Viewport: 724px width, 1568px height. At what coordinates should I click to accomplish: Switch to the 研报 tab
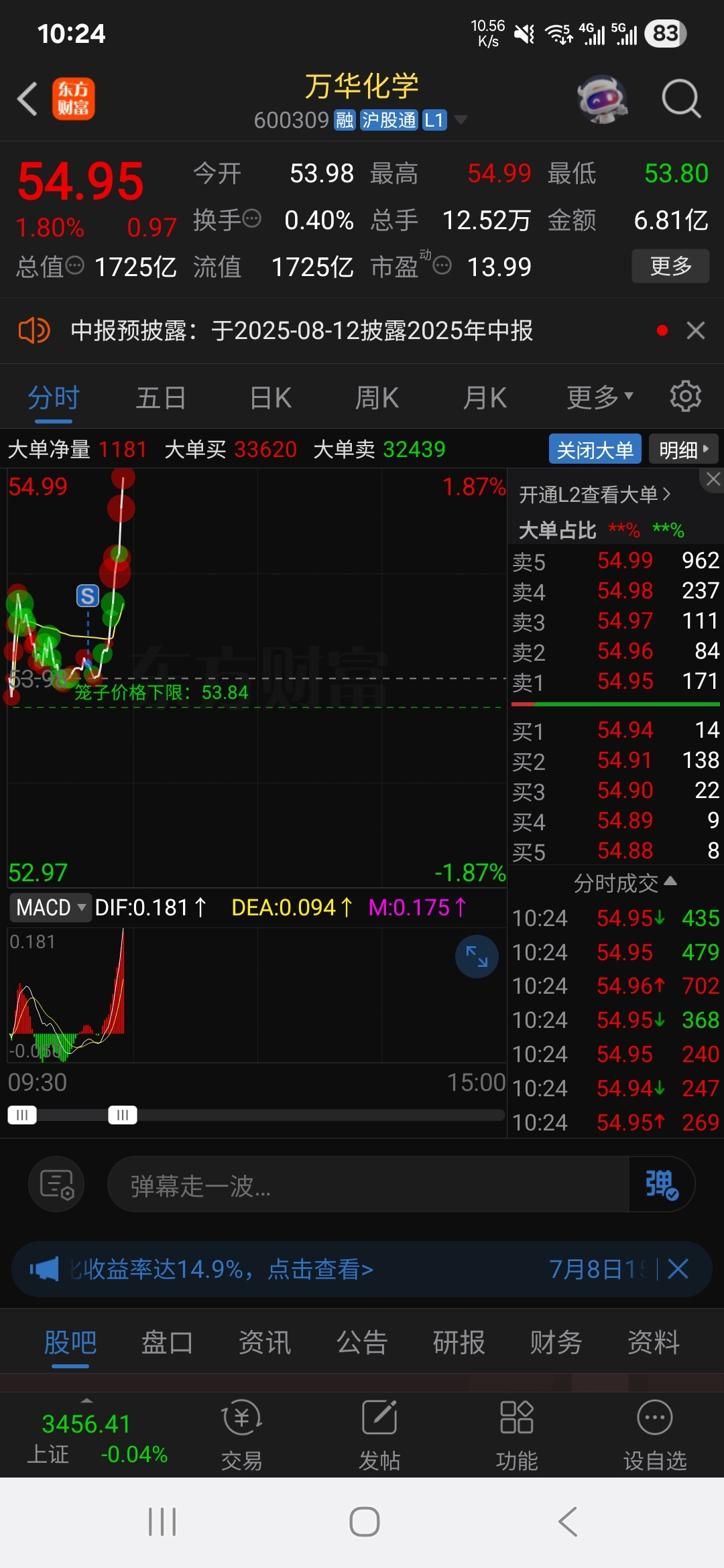459,1342
